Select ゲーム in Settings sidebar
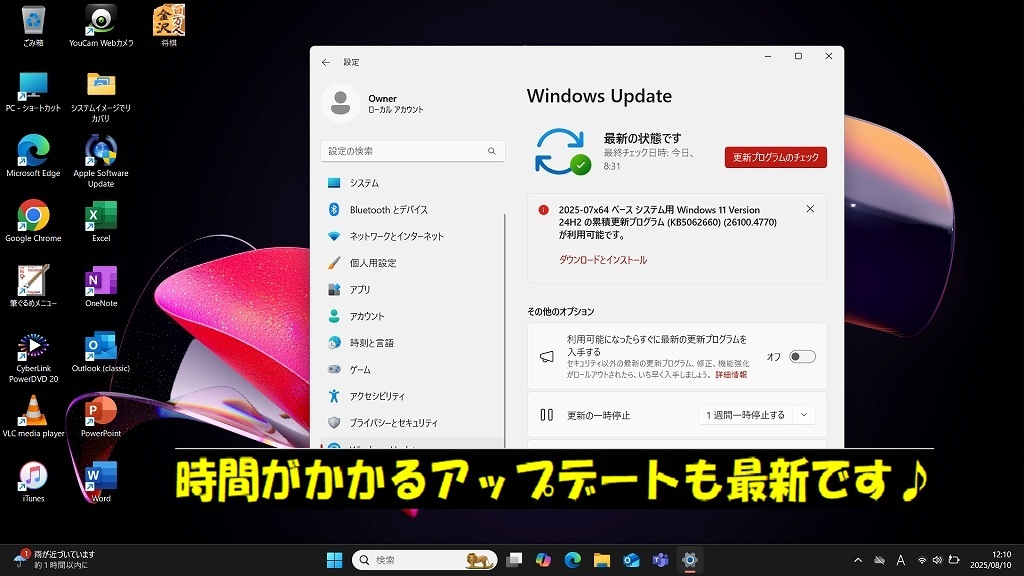 [413, 369]
